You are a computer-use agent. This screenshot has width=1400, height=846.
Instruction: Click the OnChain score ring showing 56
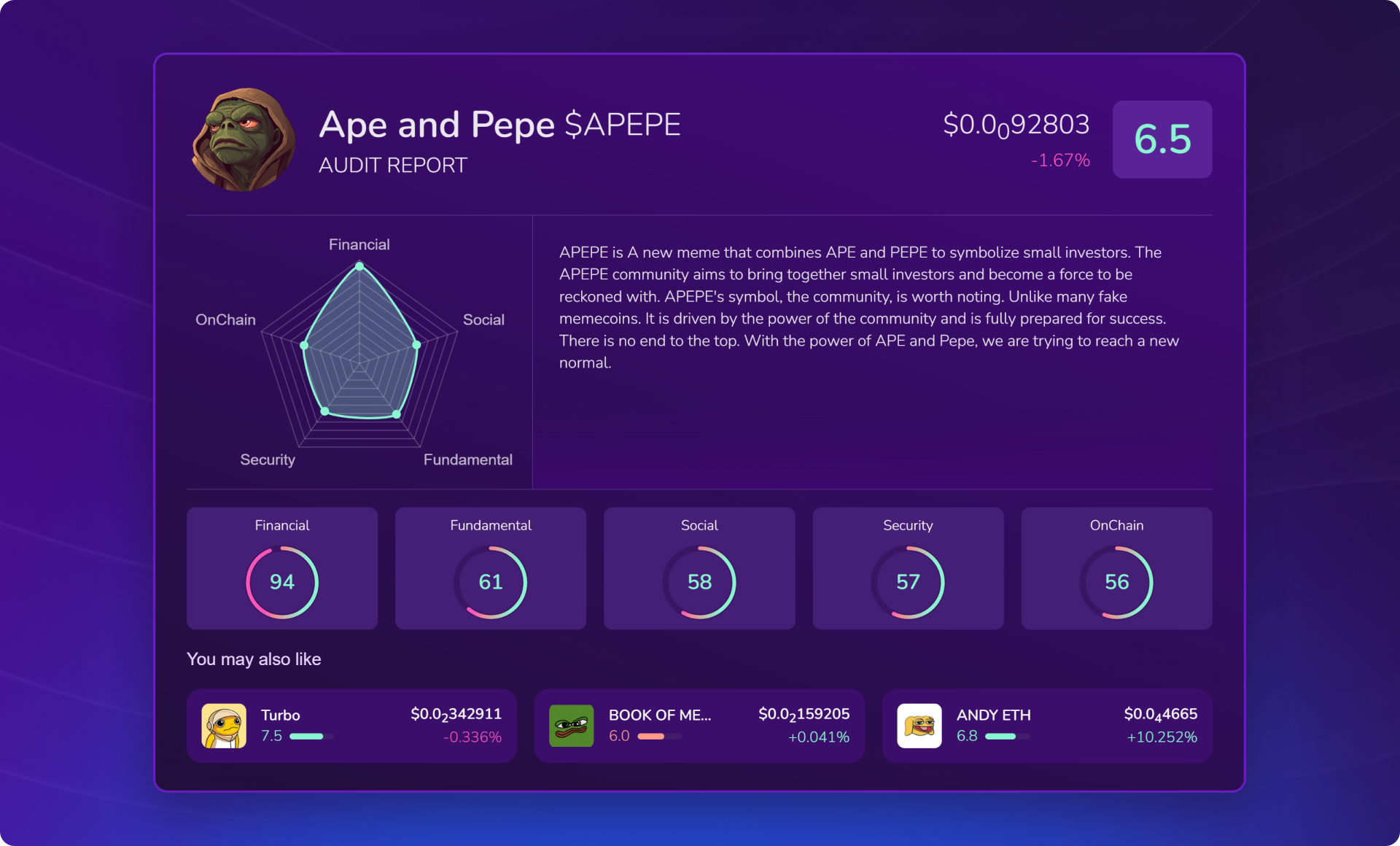[1116, 582]
